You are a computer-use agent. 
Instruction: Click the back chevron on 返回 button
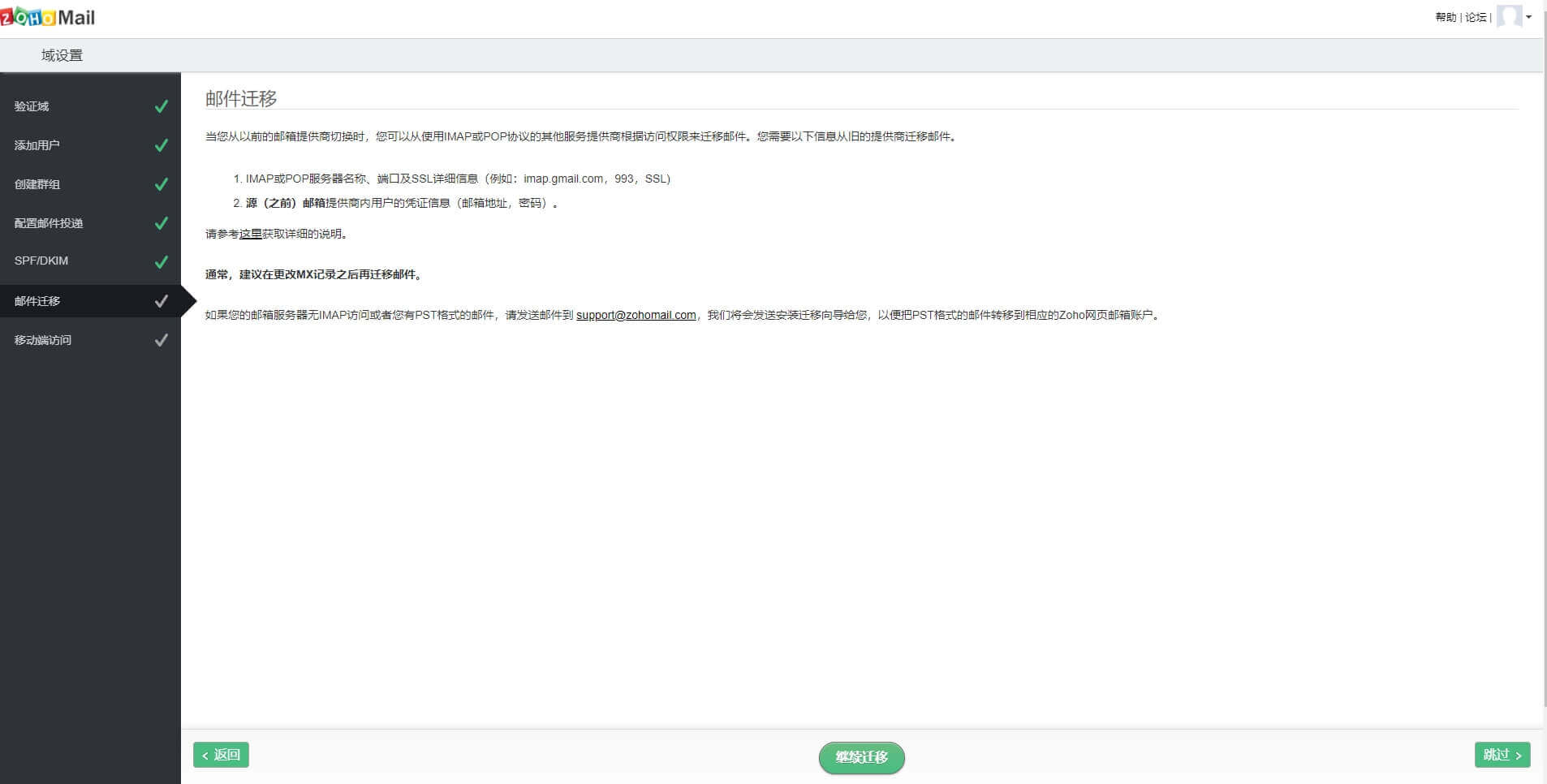pyautogui.click(x=205, y=755)
